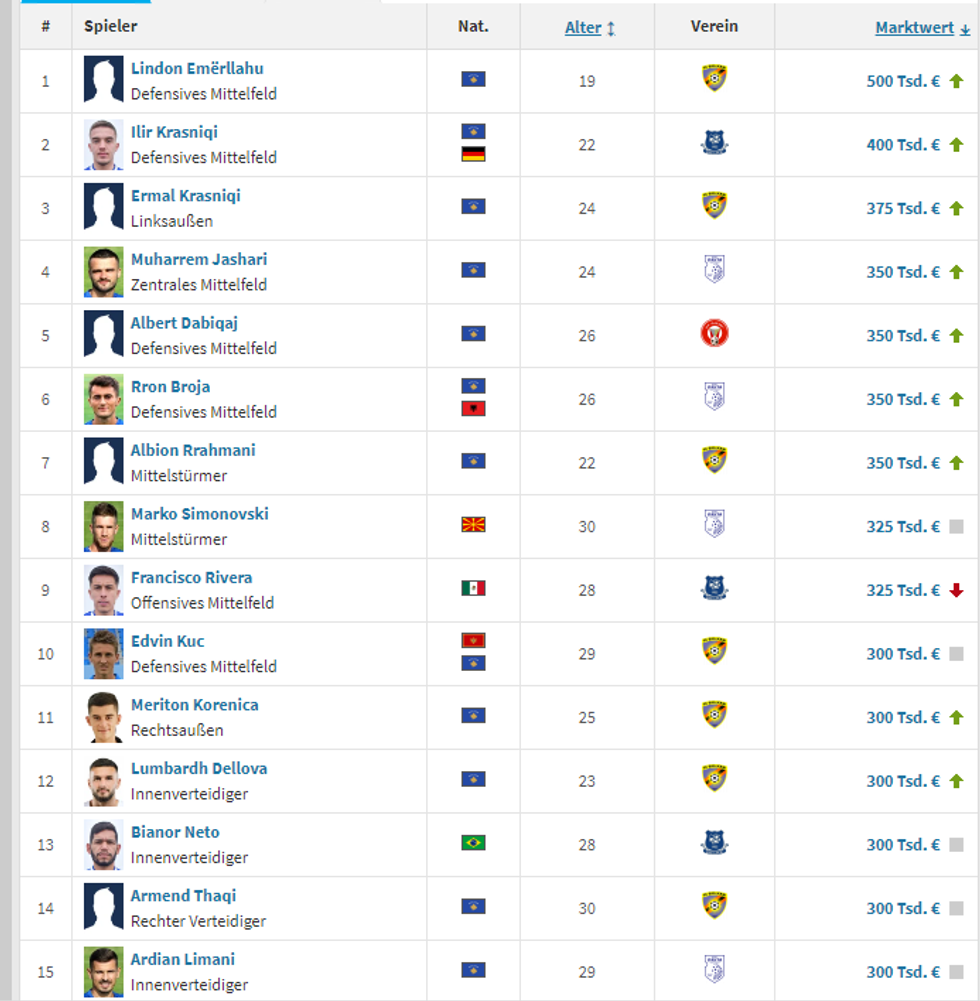Screen dimensions: 980x1001
Task: Click Meriton Korenica's photo thumbnail
Action: point(103,717)
